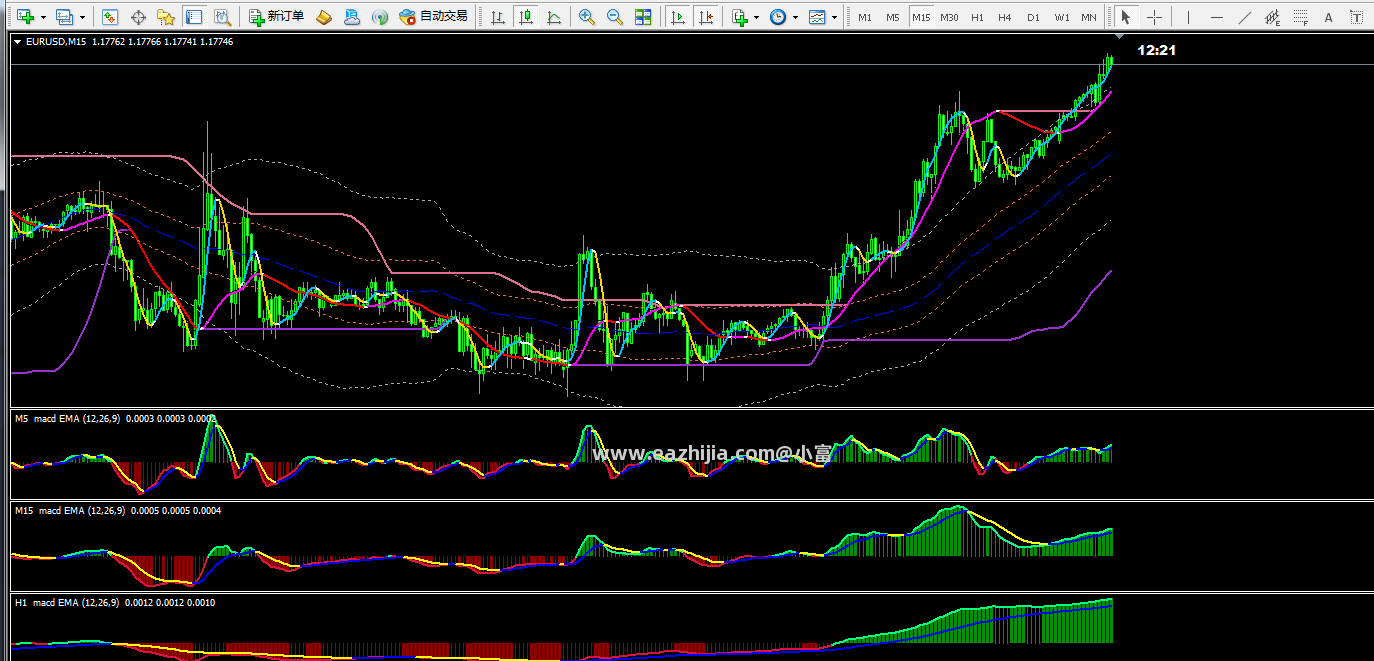Expand the New Chart dropdown arrow

point(43,17)
